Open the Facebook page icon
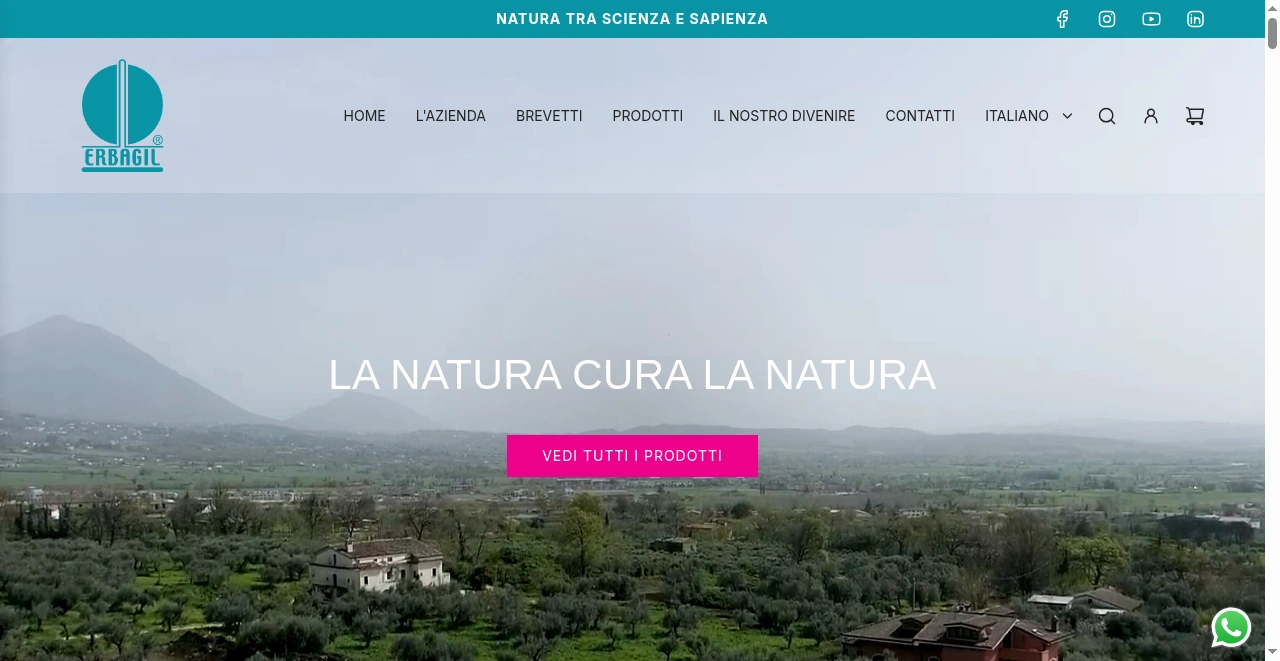The width and height of the screenshot is (1280, 661). point(1063,19)
